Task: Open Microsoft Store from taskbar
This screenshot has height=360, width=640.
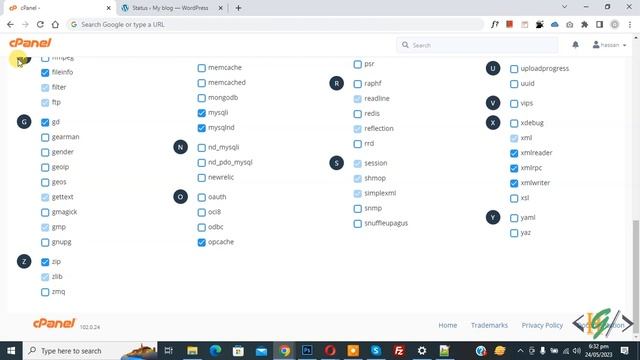Action: [x=238, y=351]
